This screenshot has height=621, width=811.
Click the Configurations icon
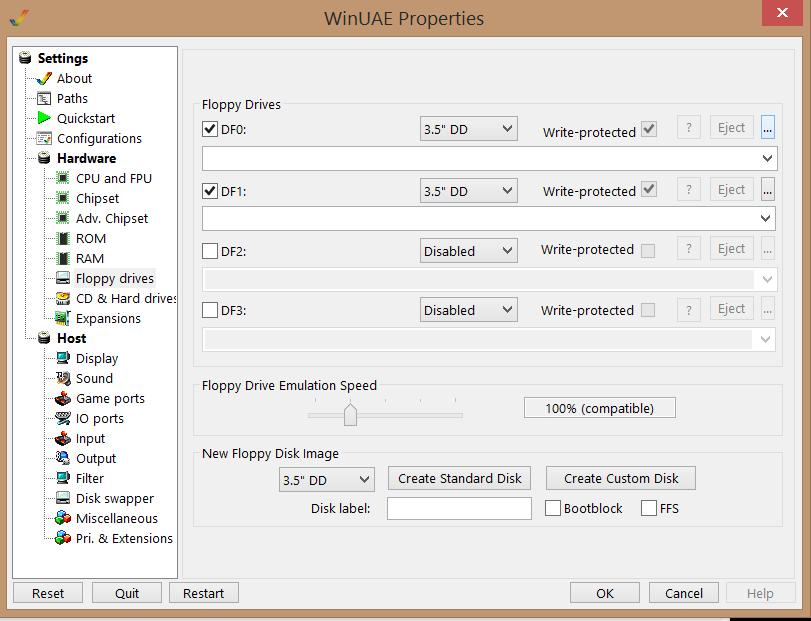[44, 139]
